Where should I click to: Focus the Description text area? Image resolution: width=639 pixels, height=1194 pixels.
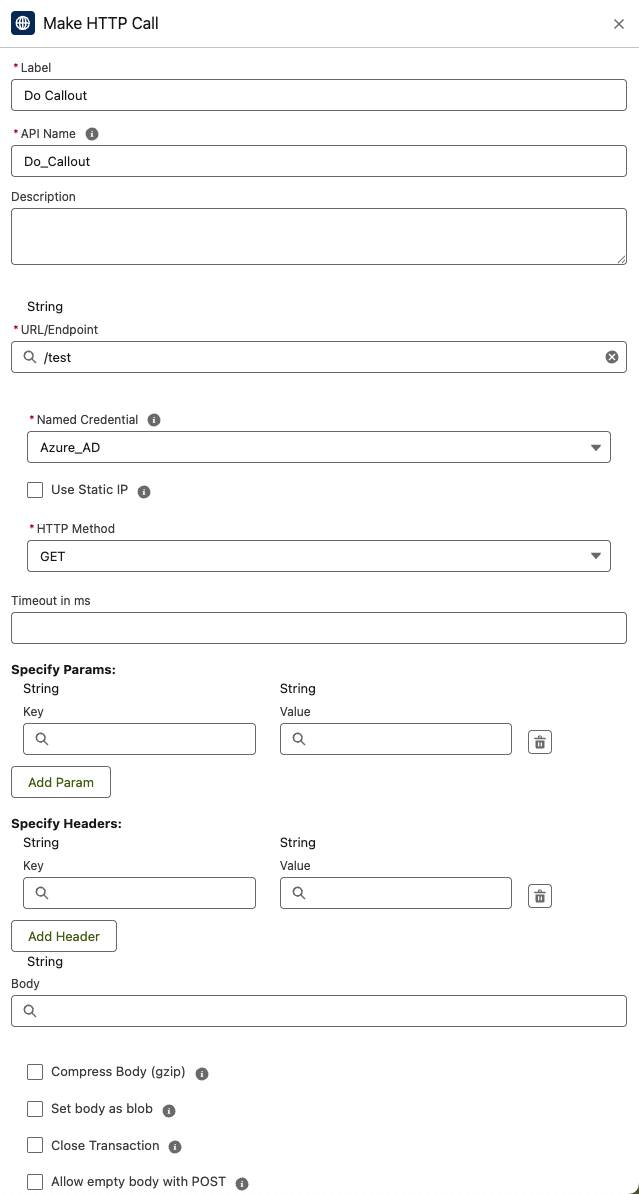tap(318, 236)
